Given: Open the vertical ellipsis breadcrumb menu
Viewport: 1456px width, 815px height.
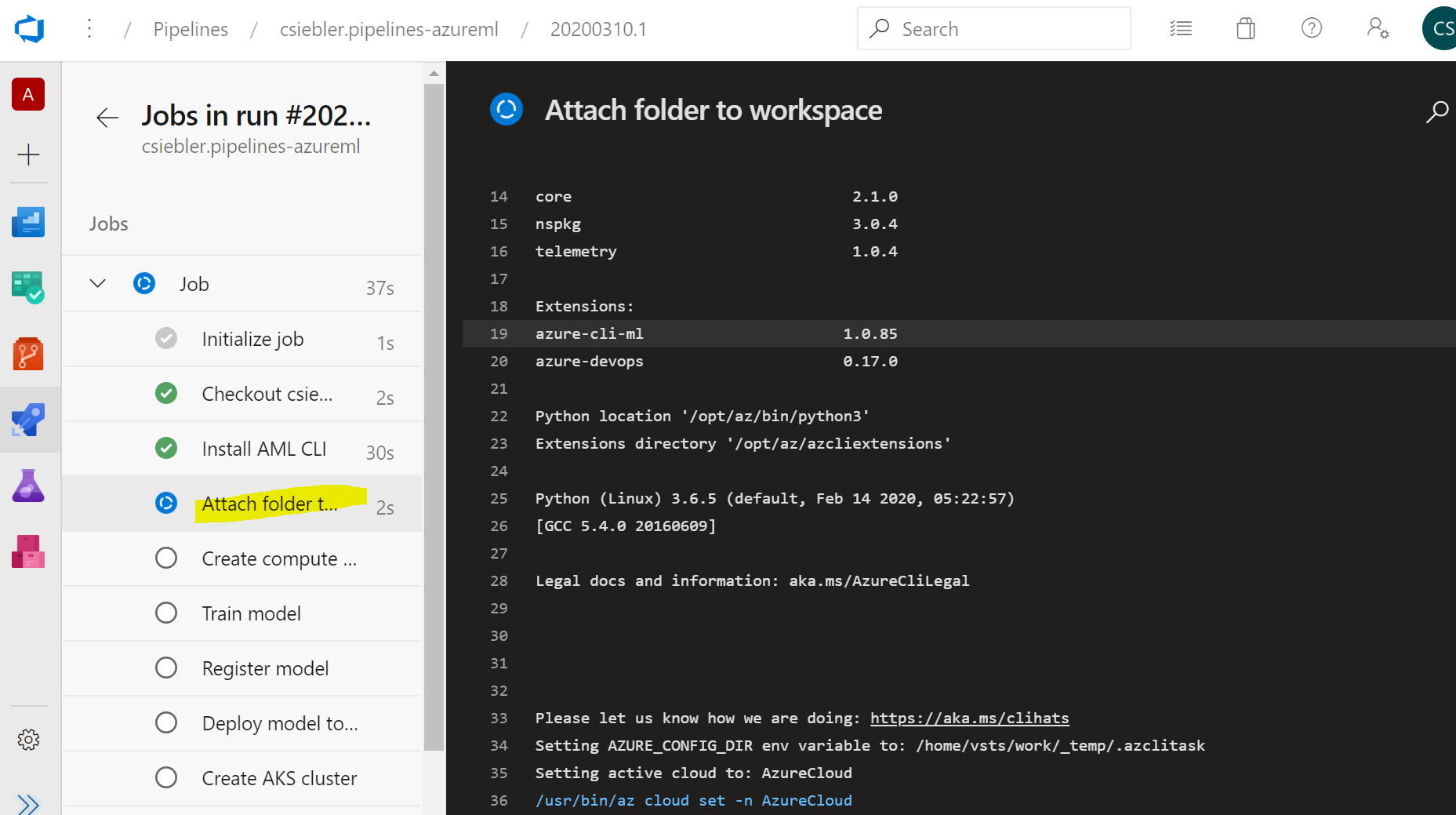Looking at the screenshot, I should pyautogui.click(x=89, y=30).
